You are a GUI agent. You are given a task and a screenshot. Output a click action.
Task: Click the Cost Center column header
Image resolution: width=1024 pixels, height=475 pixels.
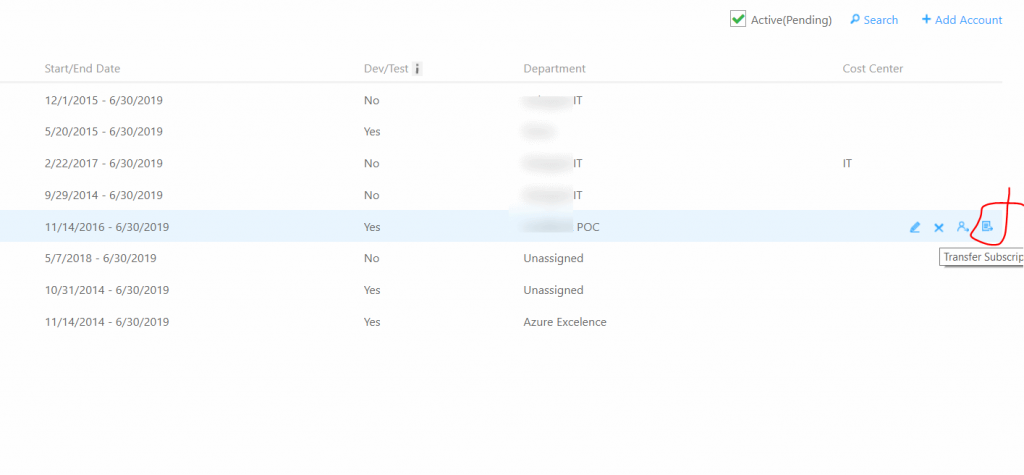coord(872,69)
